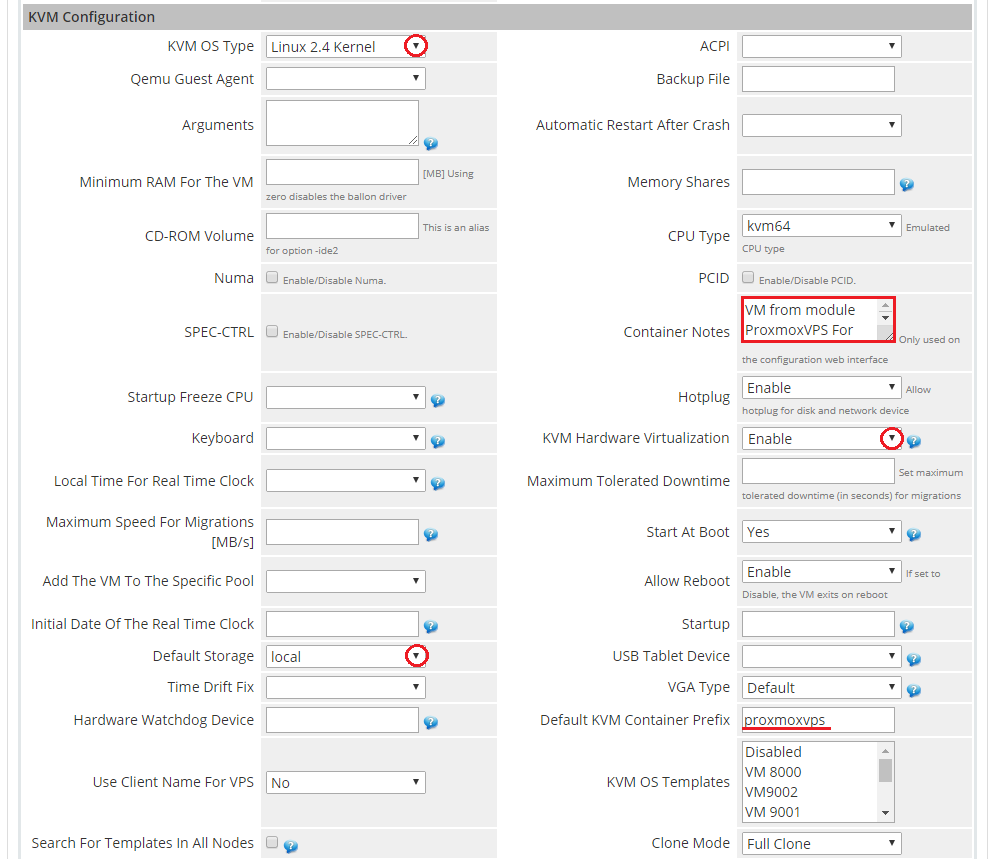Image resolution: width=998 pixels, height=859 pixels.
Task: Expand the ACPI dropdown
Action: point(822,46)
